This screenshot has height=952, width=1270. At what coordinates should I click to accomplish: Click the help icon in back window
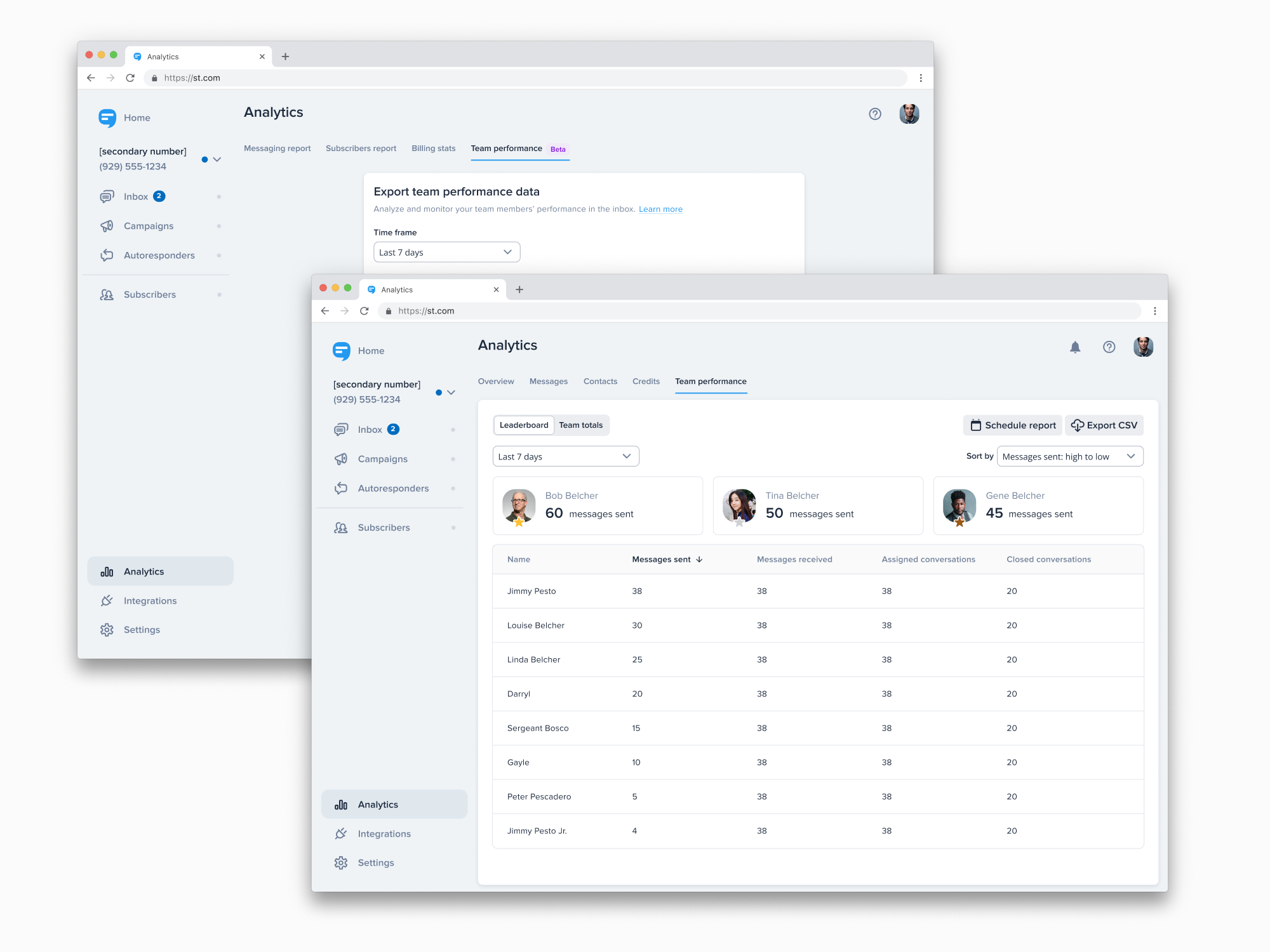point(875,114)
